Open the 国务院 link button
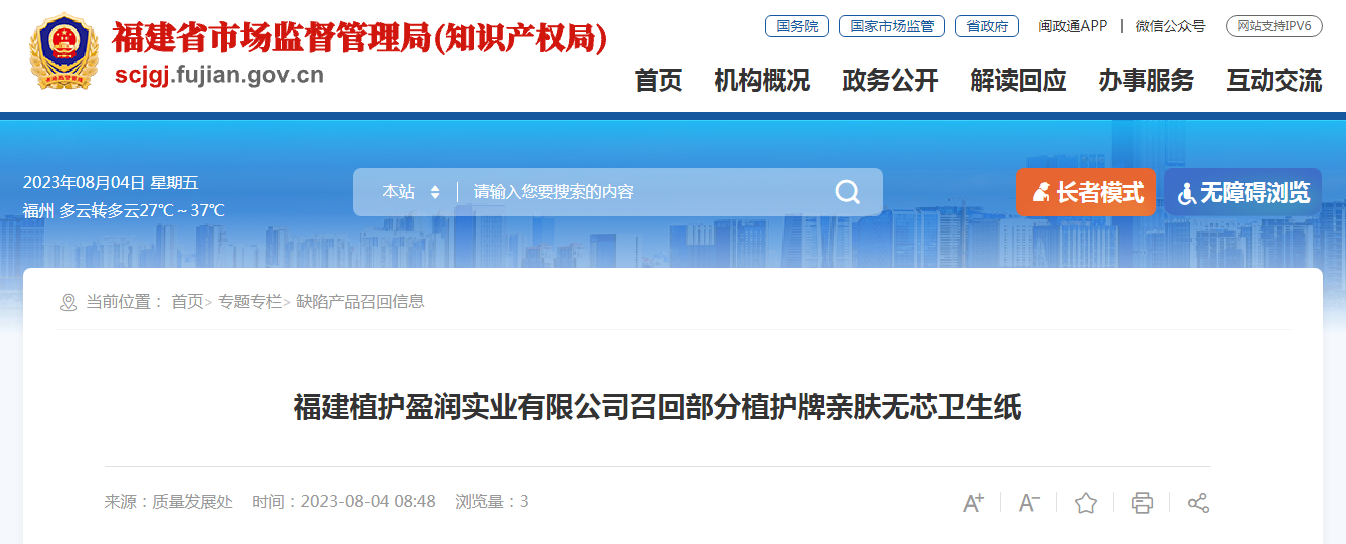This screenshot has height=544, width=1346. (797, 26)
